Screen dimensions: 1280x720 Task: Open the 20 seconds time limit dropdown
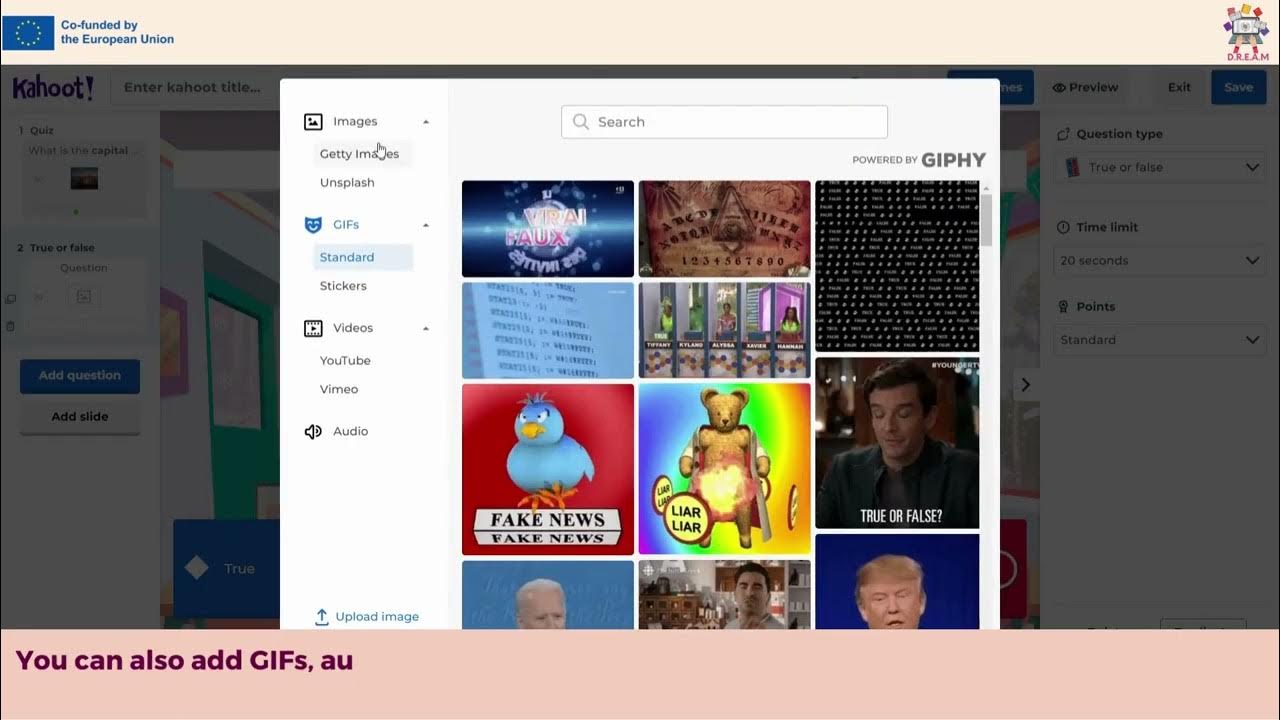point(1160,260)
